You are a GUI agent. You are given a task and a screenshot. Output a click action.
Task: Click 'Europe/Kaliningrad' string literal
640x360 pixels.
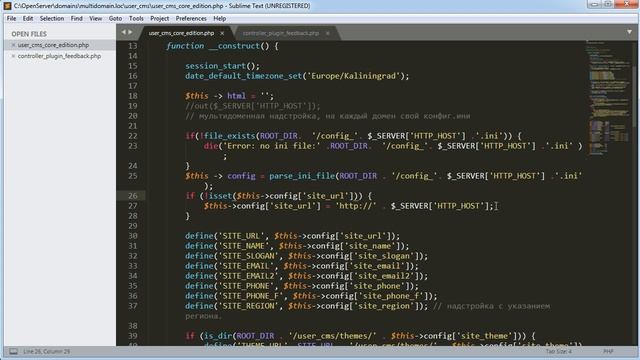[353, 76]
